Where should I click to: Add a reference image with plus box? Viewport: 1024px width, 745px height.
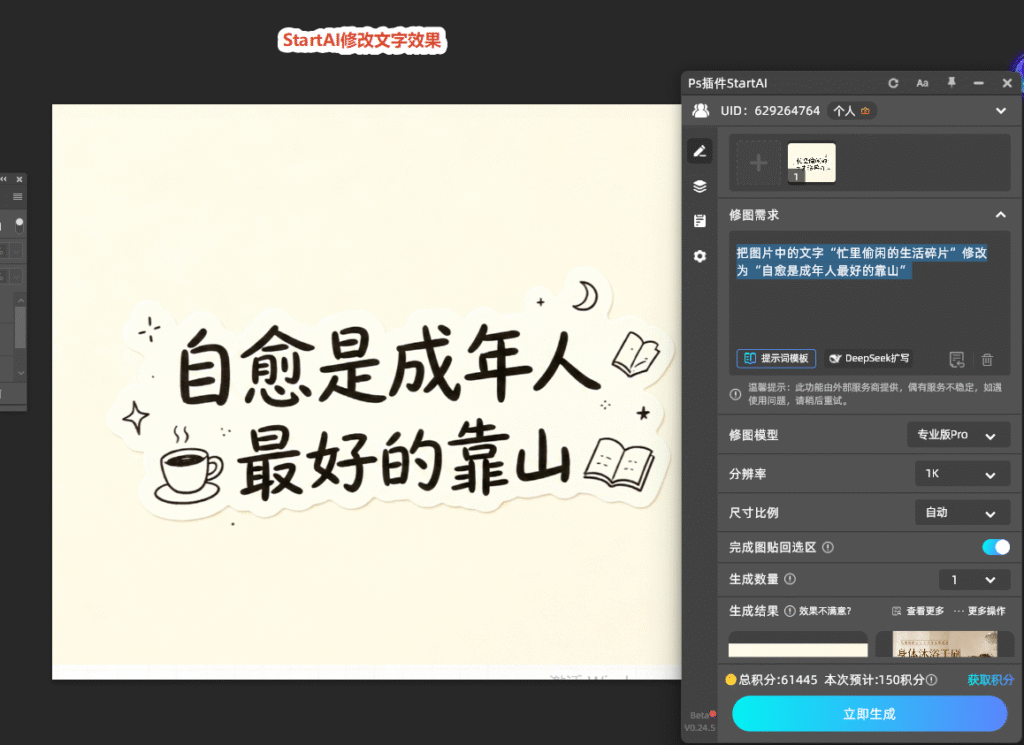pyautogui.click(x=758, y=162)
